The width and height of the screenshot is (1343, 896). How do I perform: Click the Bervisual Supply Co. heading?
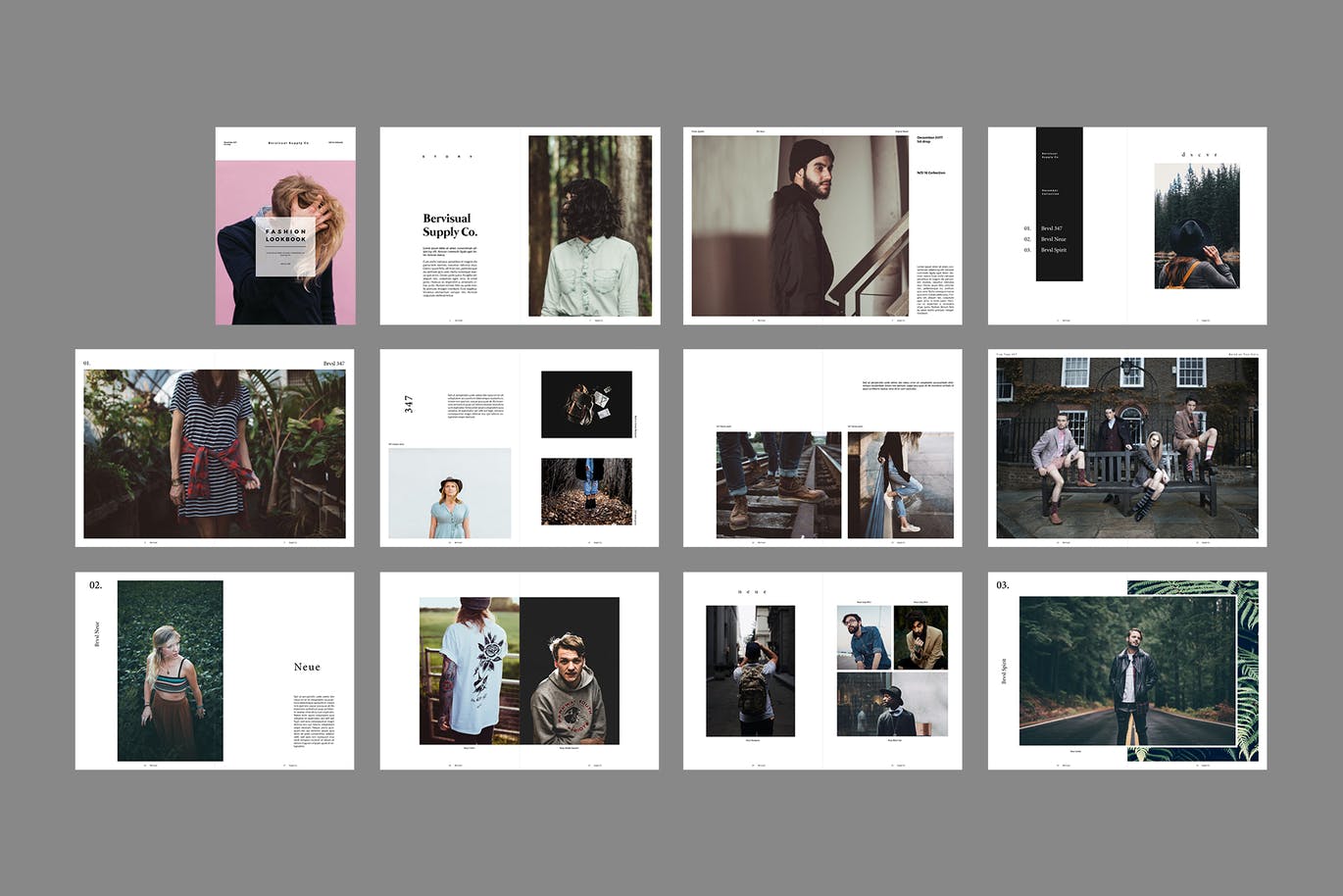(x=449, y=225)
